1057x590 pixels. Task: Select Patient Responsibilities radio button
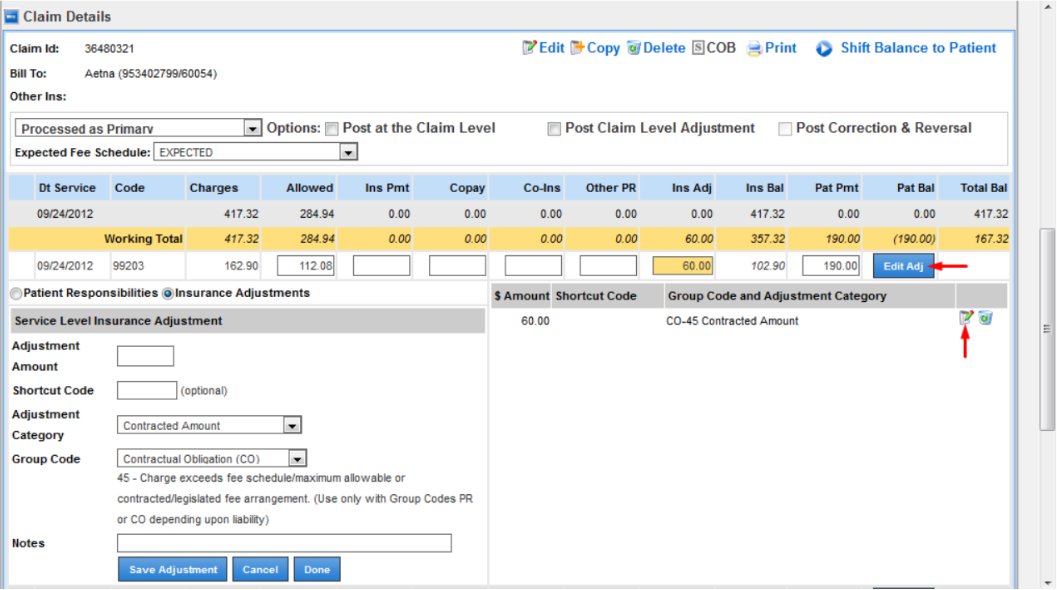coord(16,294)
